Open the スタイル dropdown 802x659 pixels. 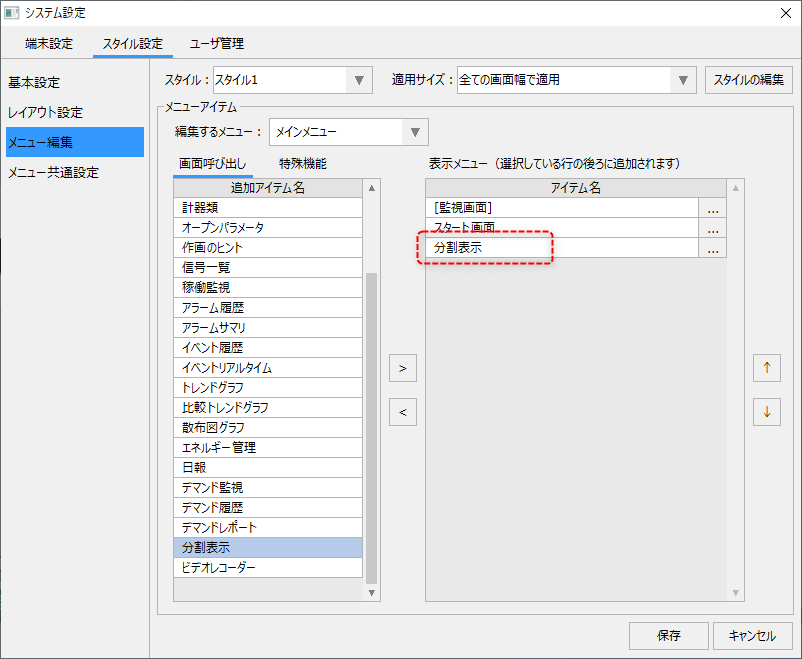pos(361,80)
